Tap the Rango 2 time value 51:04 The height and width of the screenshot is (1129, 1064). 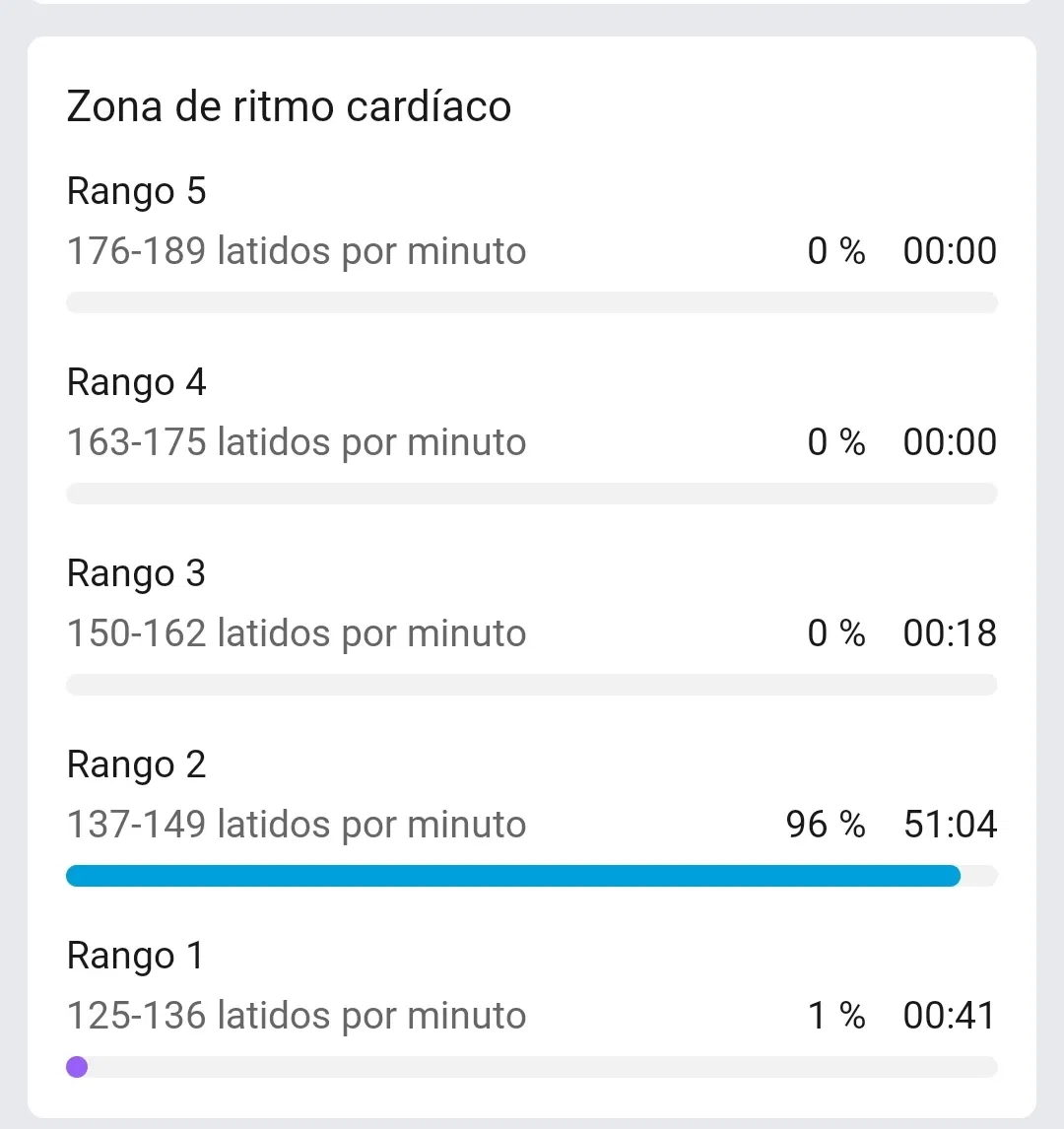tap(951, 825)
